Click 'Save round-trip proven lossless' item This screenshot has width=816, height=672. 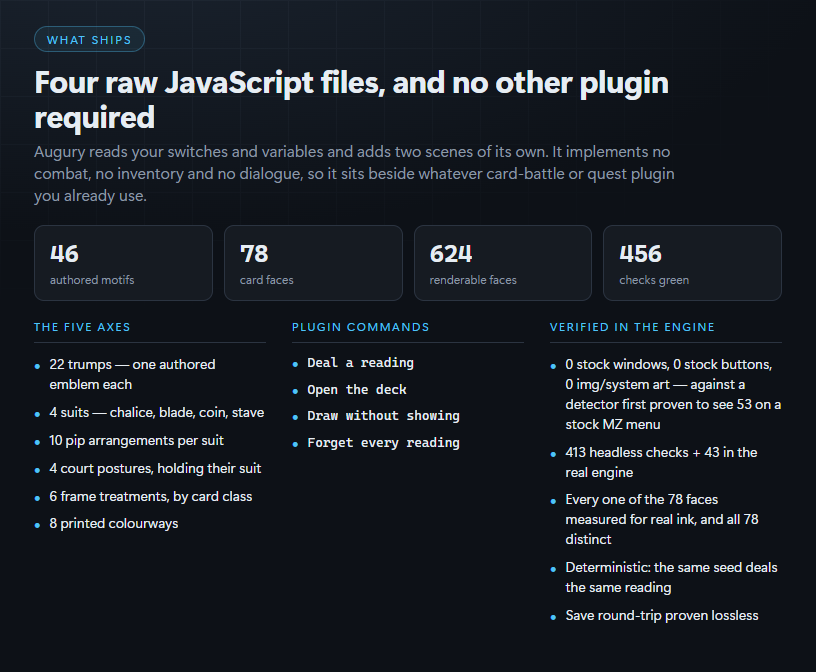coord(662,616)
